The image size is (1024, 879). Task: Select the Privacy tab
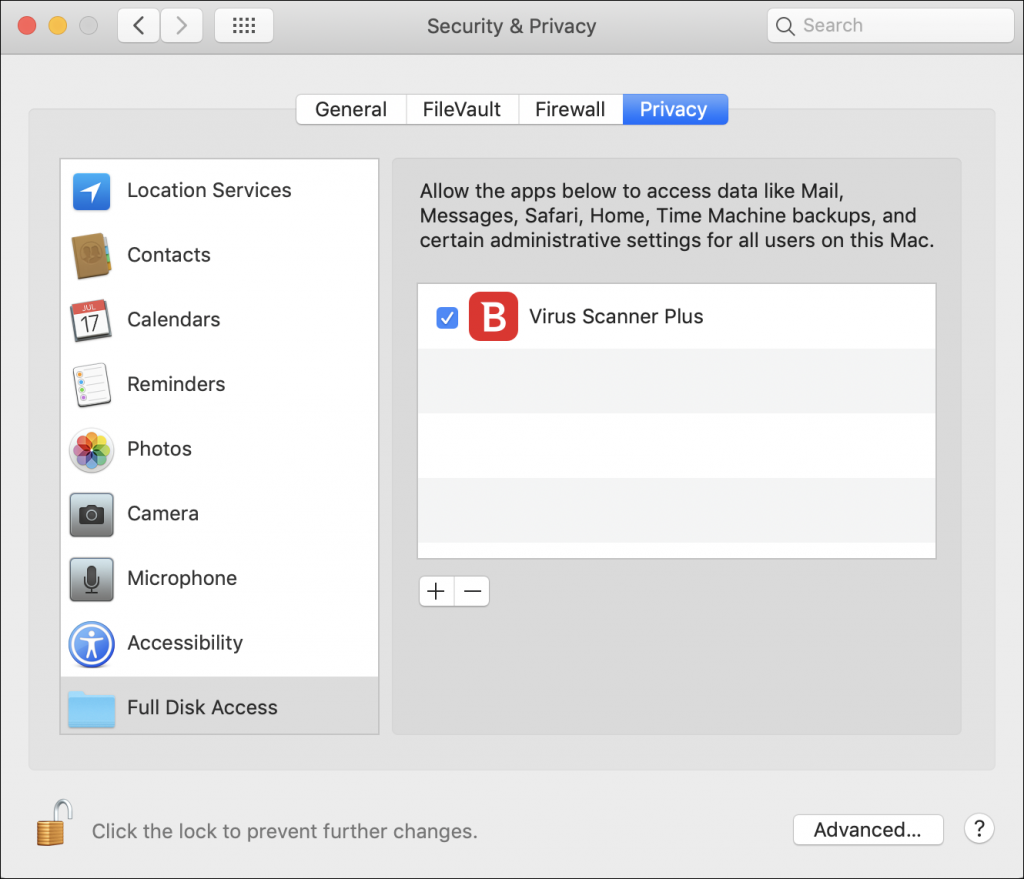[675, 109]
